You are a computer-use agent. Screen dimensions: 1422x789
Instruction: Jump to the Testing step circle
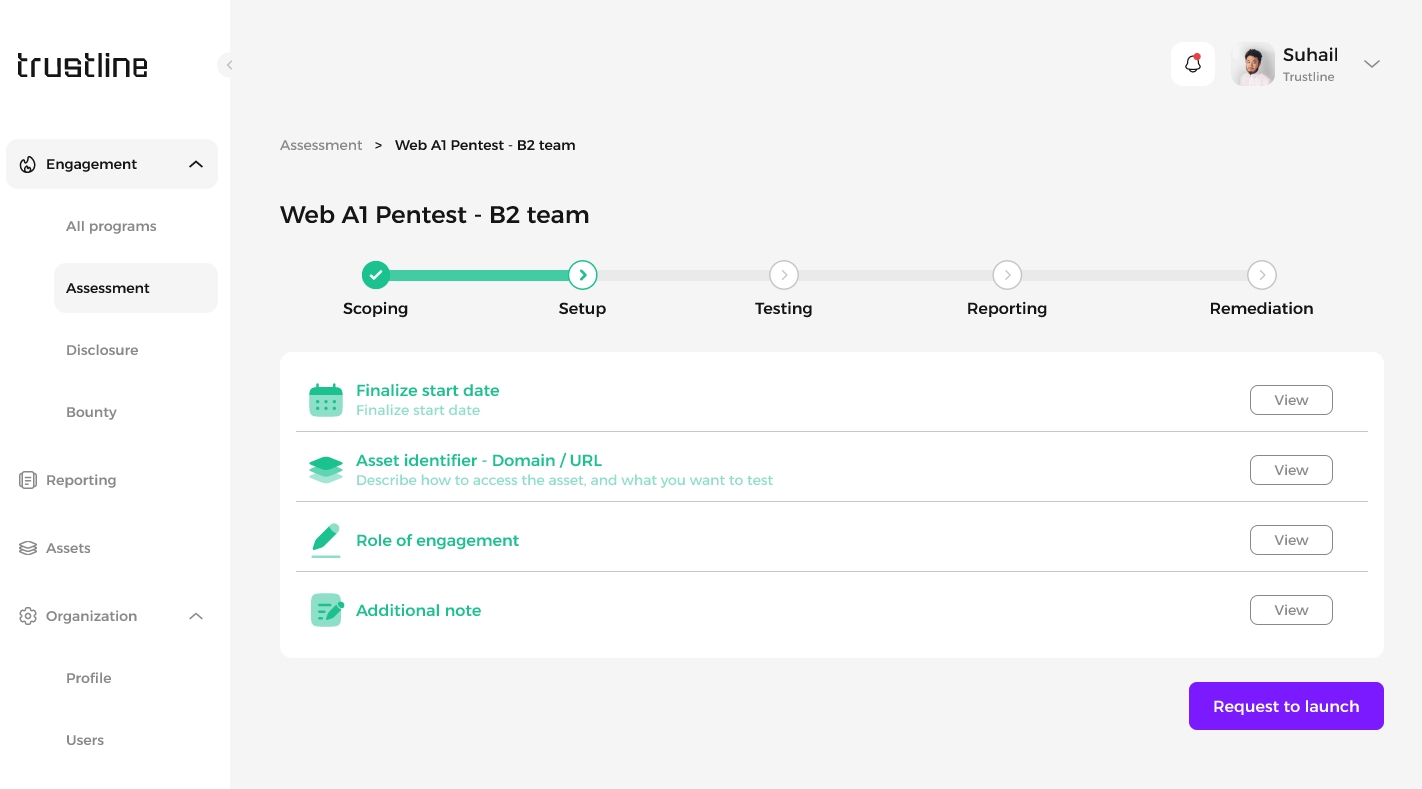pos(783,275)
